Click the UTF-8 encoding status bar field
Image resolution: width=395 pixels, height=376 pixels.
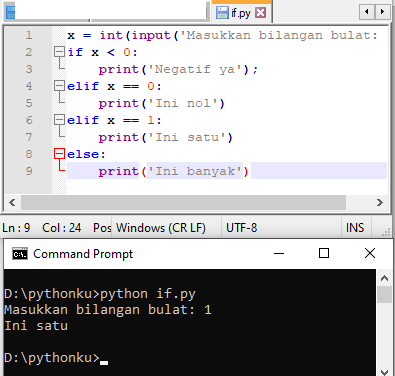coord(242,228)
